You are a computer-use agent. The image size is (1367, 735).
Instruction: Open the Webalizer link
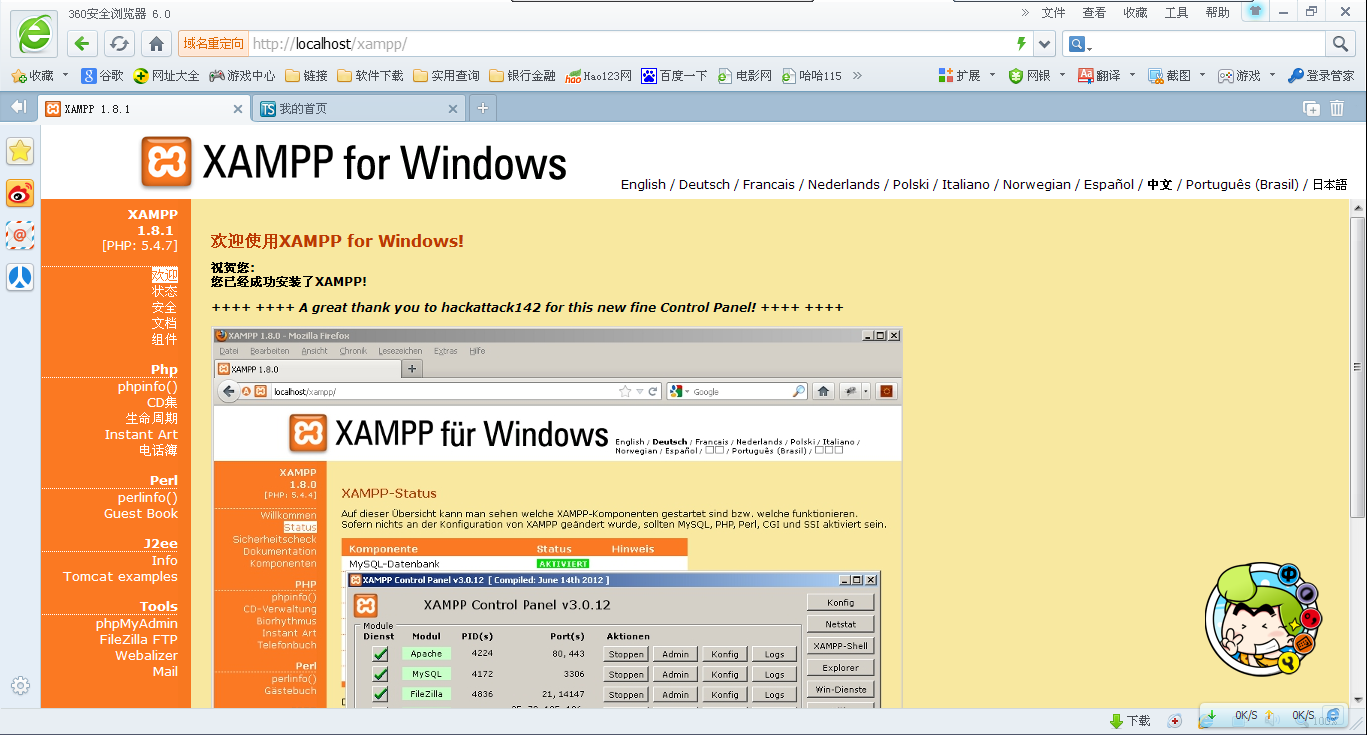coord(147,655)
